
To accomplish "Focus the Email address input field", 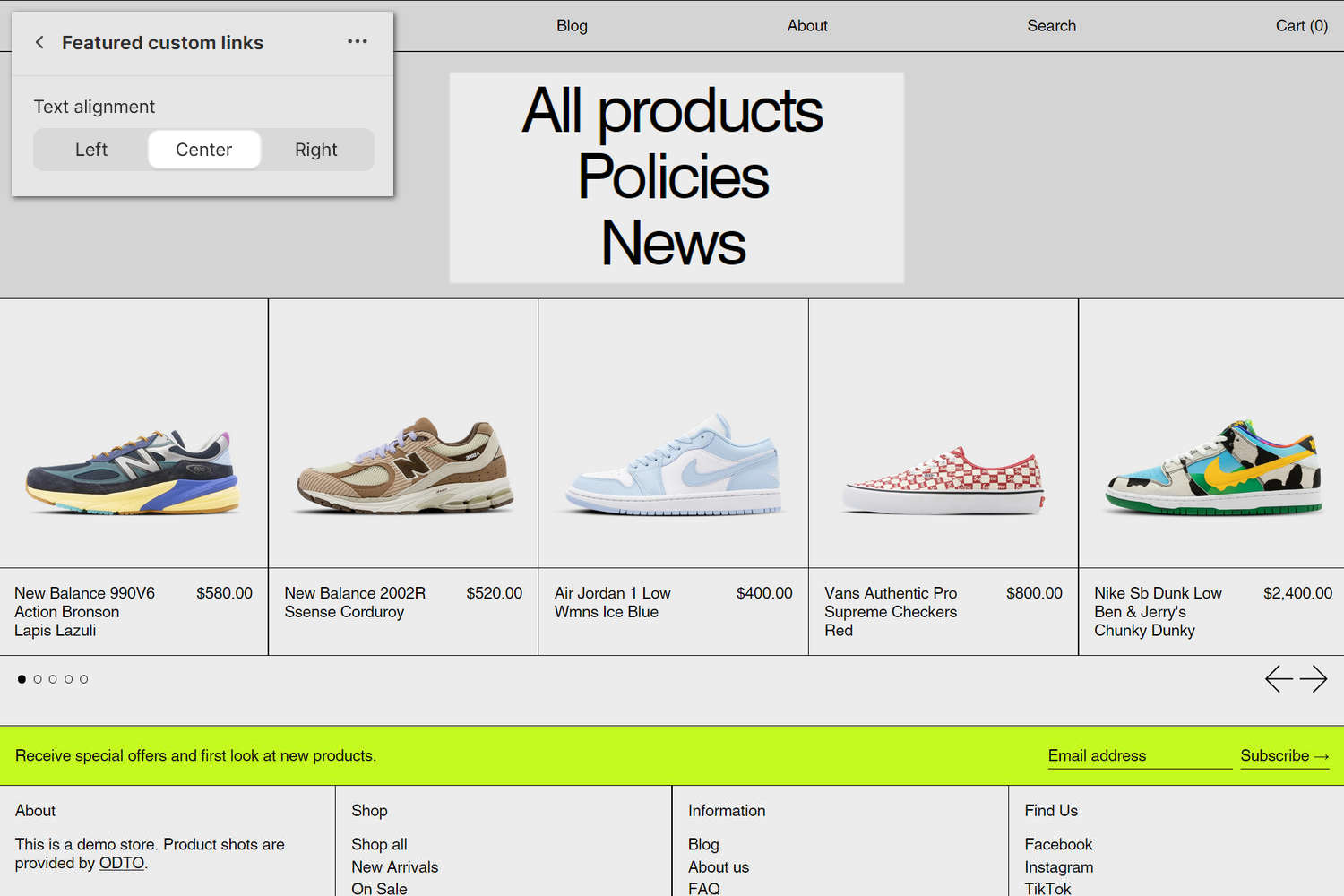I will [x=1138, y=755].
